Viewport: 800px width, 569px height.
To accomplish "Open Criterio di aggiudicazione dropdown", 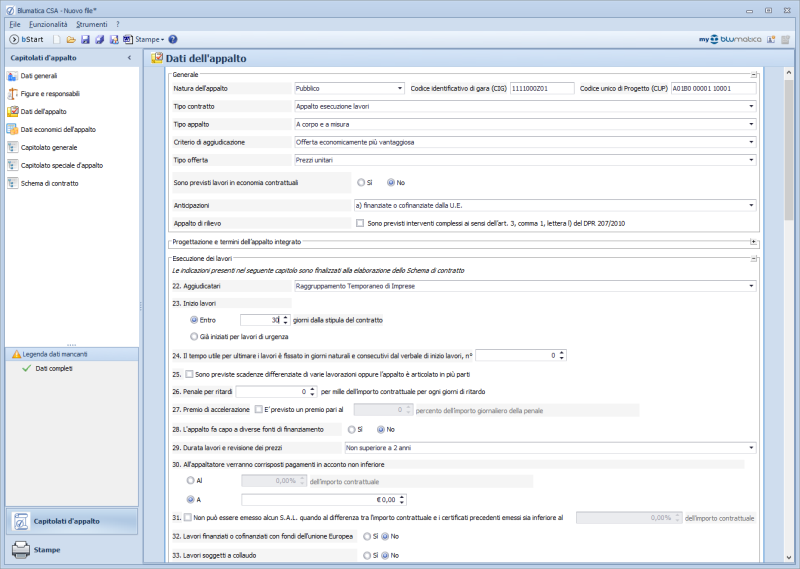I will (x=751, y=142).
